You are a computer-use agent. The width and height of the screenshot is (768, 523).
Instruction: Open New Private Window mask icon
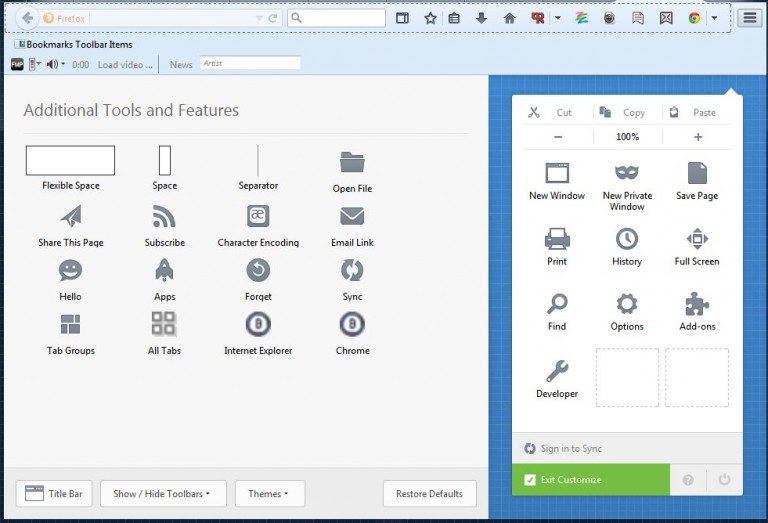coord(627,173)
